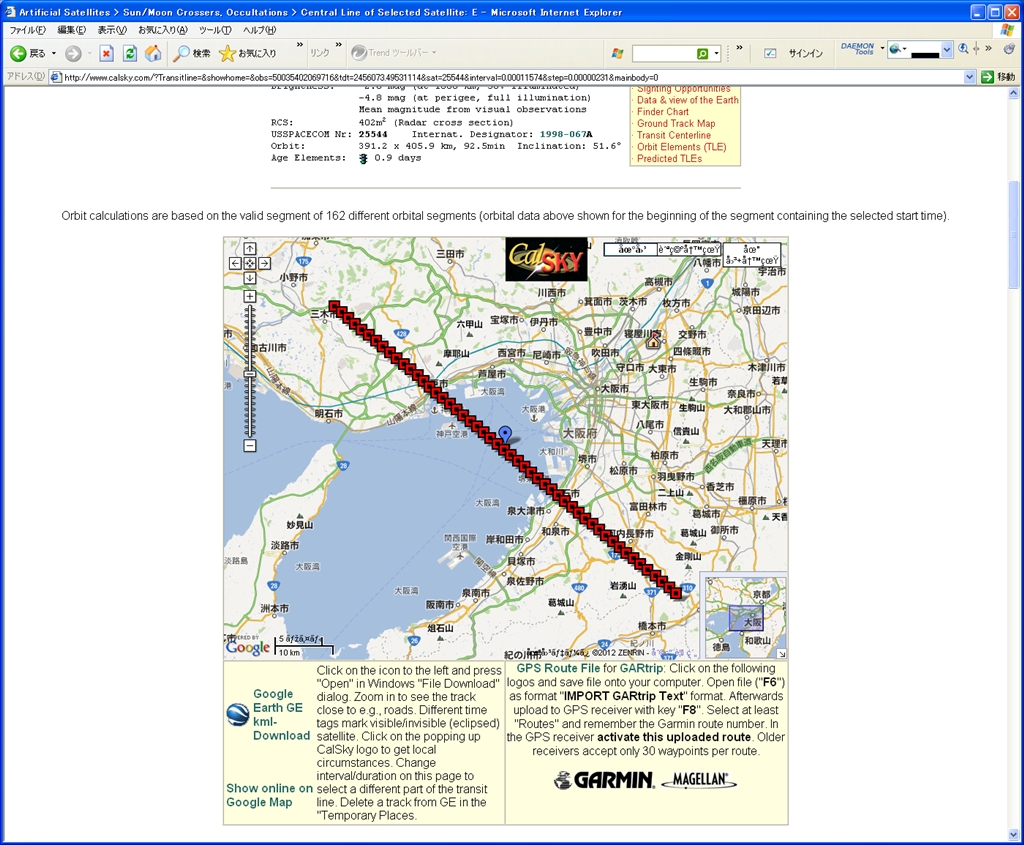The height and width of the screenshot is (845, 1024).
Task: Click the 1998-067A designator link
Action: 566,135
